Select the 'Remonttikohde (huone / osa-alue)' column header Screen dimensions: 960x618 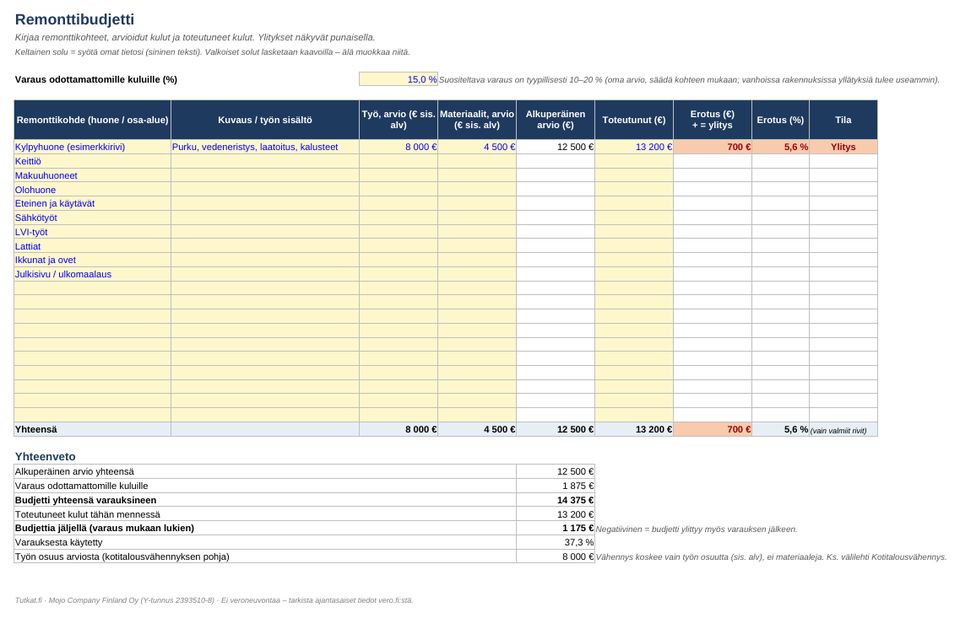(x=92, y=119)
